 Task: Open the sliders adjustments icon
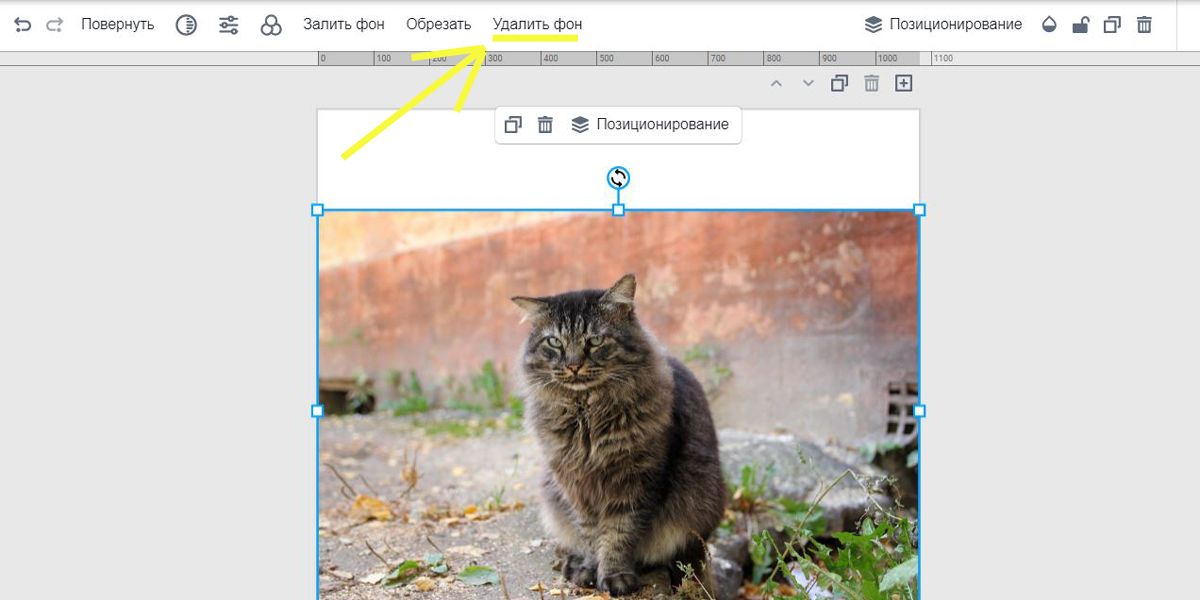(229, 25)
